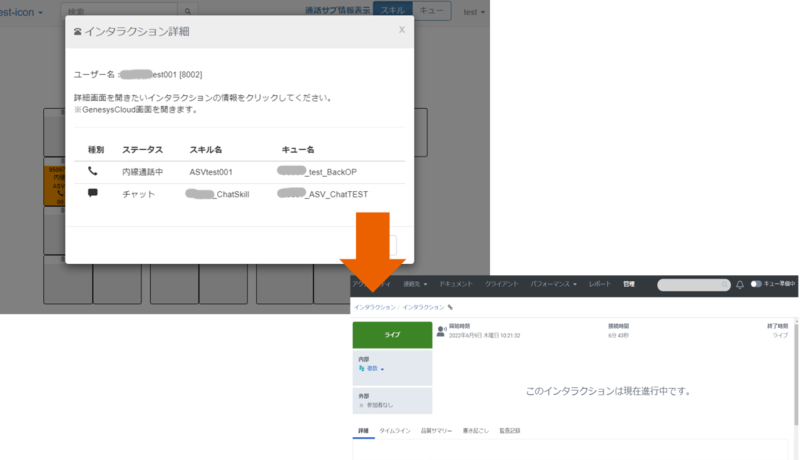
Task: Click the chat bubble icon in the チャット row
Action: pos(92,193)
